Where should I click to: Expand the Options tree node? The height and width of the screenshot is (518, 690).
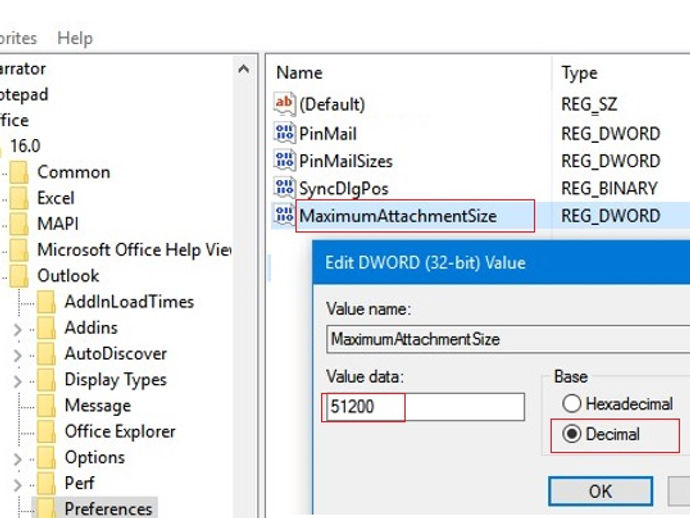click(18, 459)
